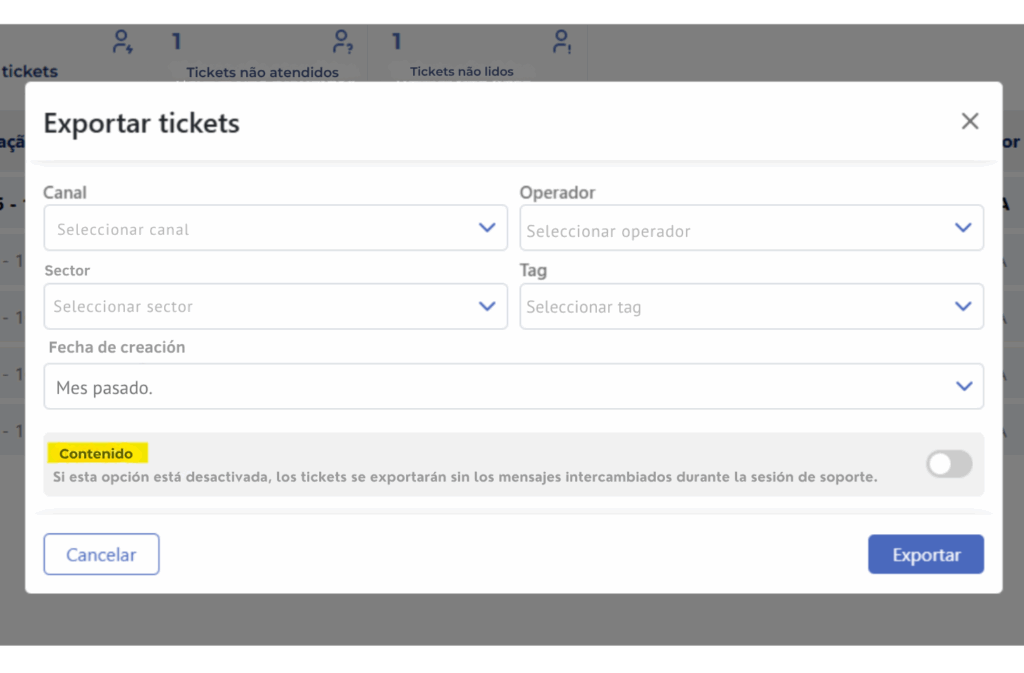Close the Exportar tickets dialog

[x=969, y=122]
